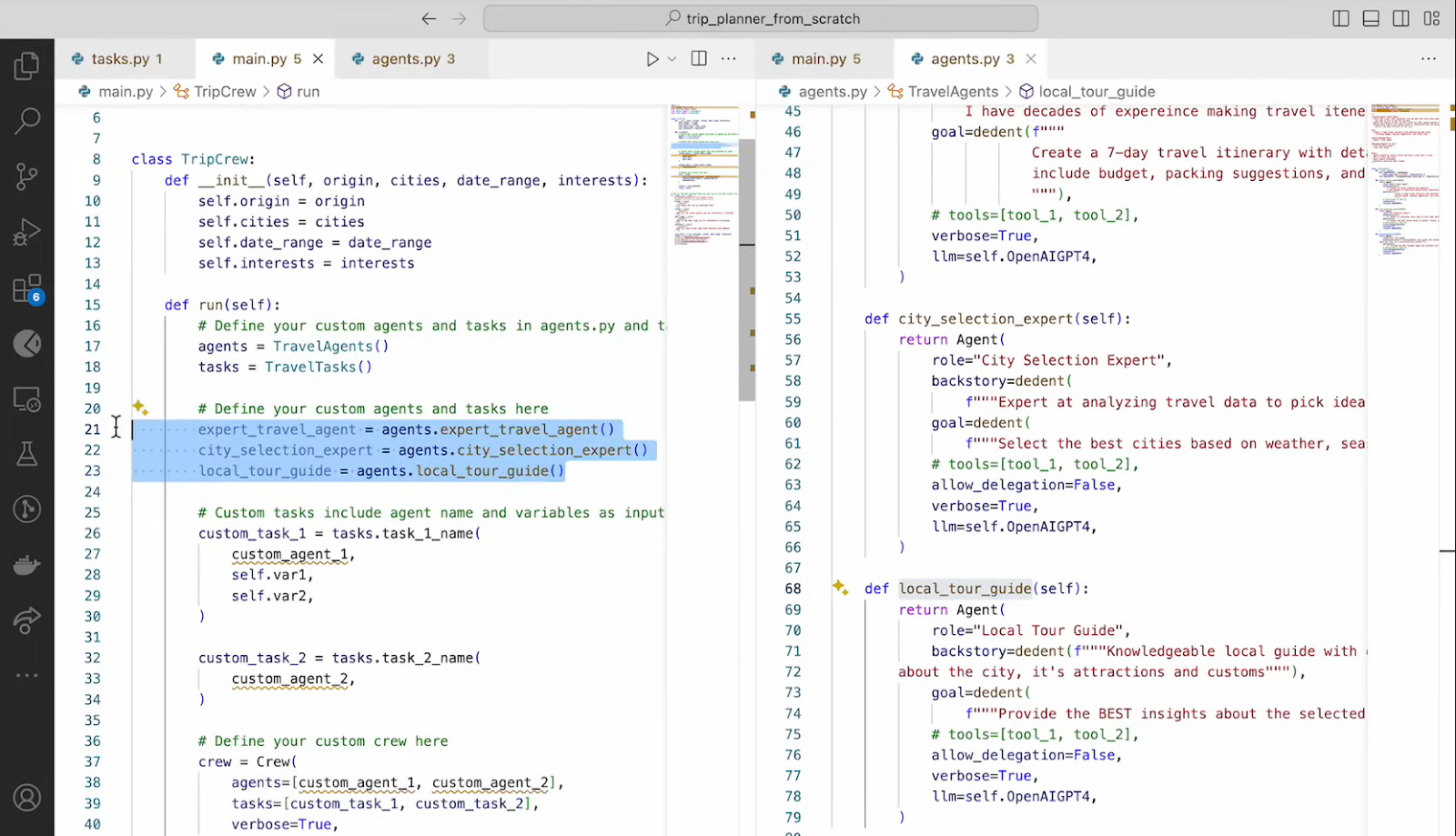Click 'class TripCrew:' on line 8
Viewport: 1456px width, 836px height.
(x=193, y=159)
